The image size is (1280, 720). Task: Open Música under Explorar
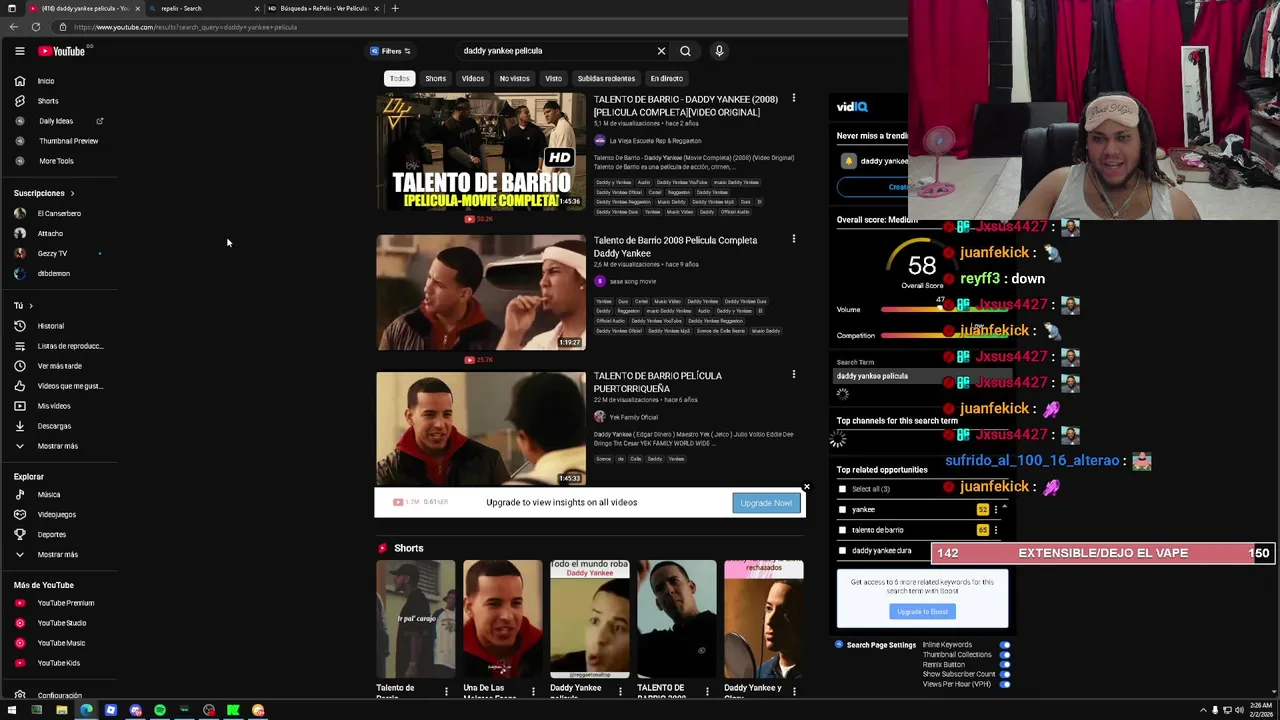click(x=60, y=495)
